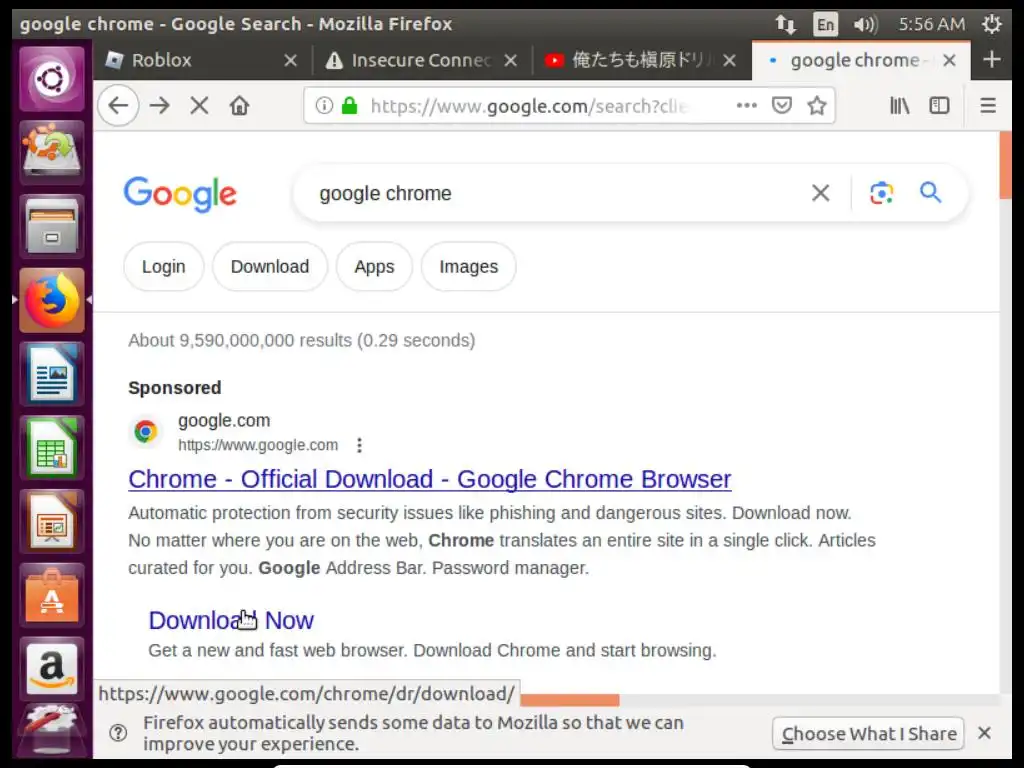This screenshot has width=1024, height=768.
Task: Open the system power gear menu
Action: [991, 24]
